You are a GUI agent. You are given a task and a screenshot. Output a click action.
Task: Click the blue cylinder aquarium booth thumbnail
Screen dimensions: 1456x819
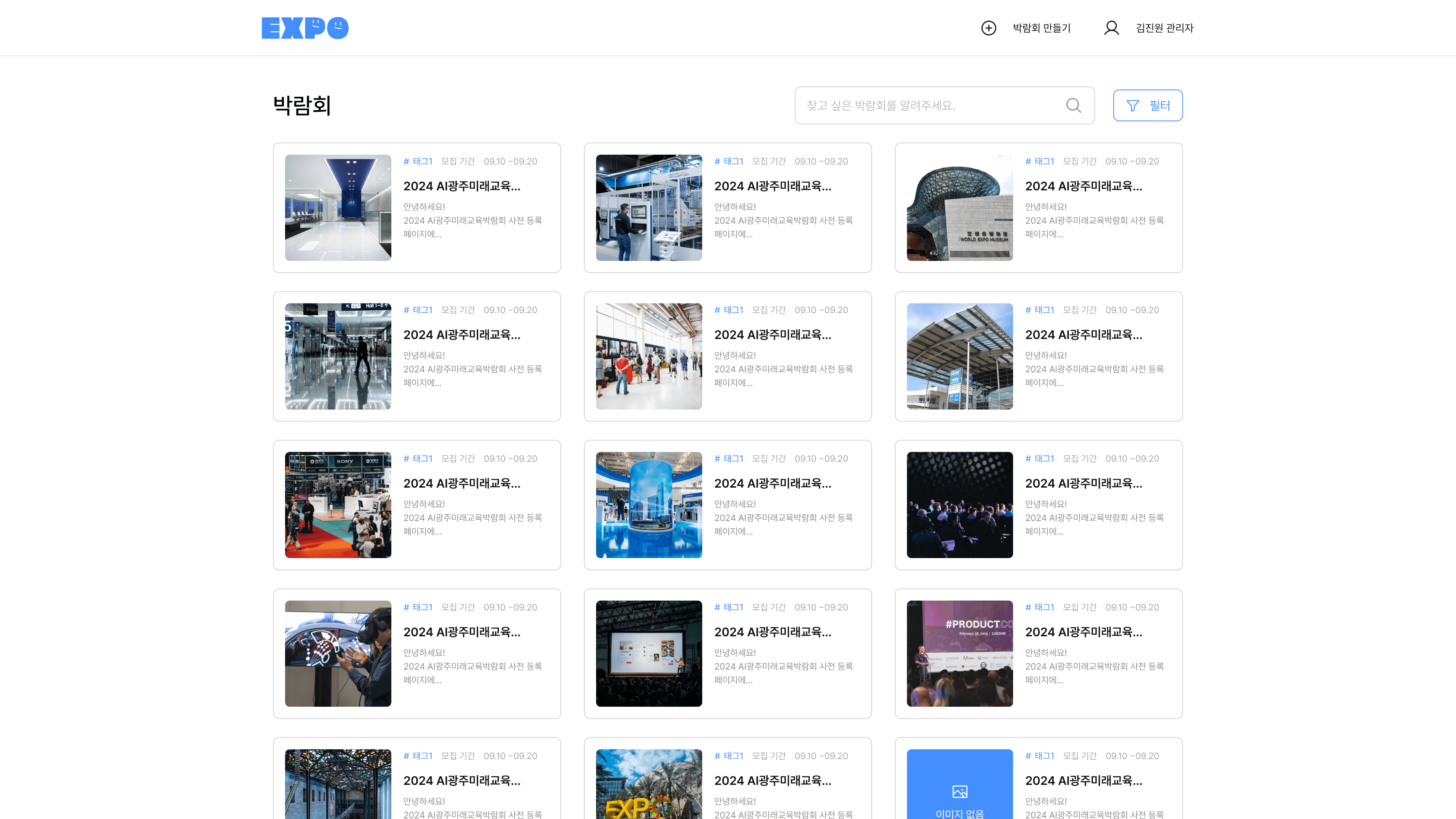(649, 505)
